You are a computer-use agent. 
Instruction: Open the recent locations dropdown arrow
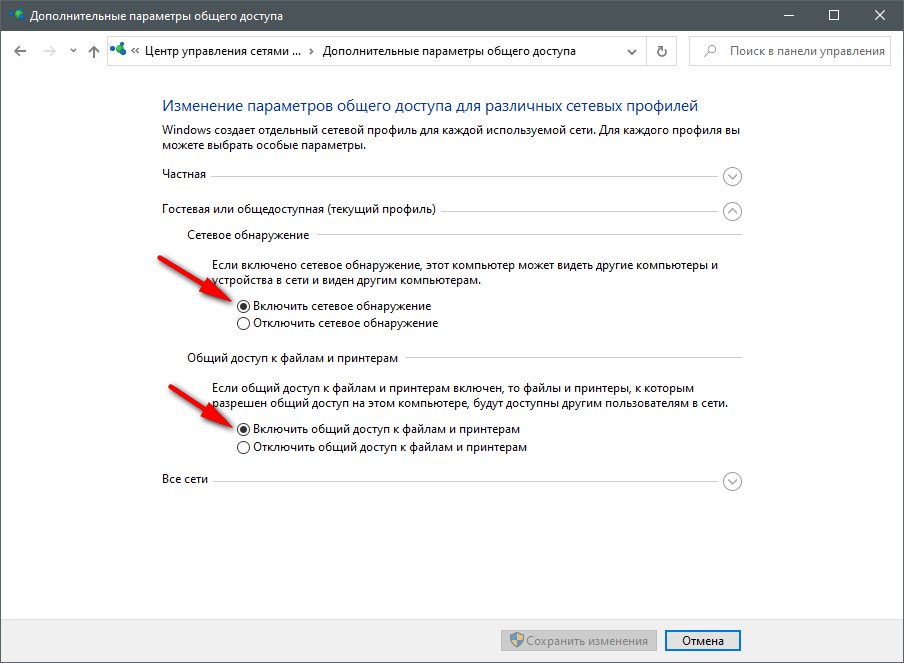pyautogui.click(x=72, y=51)
